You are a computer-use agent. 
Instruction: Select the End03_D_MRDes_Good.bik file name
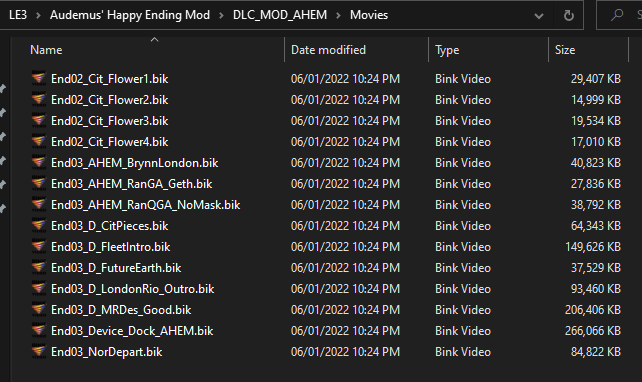(x=121, y=310)
